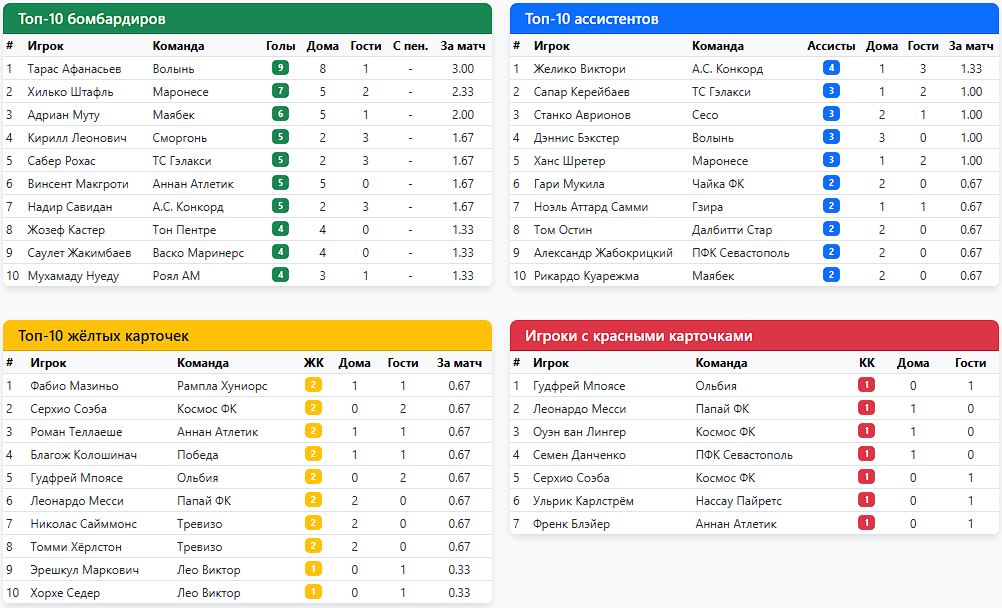Click the yellow card badge for Фабио Мазиньо
This screenshot has height=608, width=1002.
click(313, 386)
